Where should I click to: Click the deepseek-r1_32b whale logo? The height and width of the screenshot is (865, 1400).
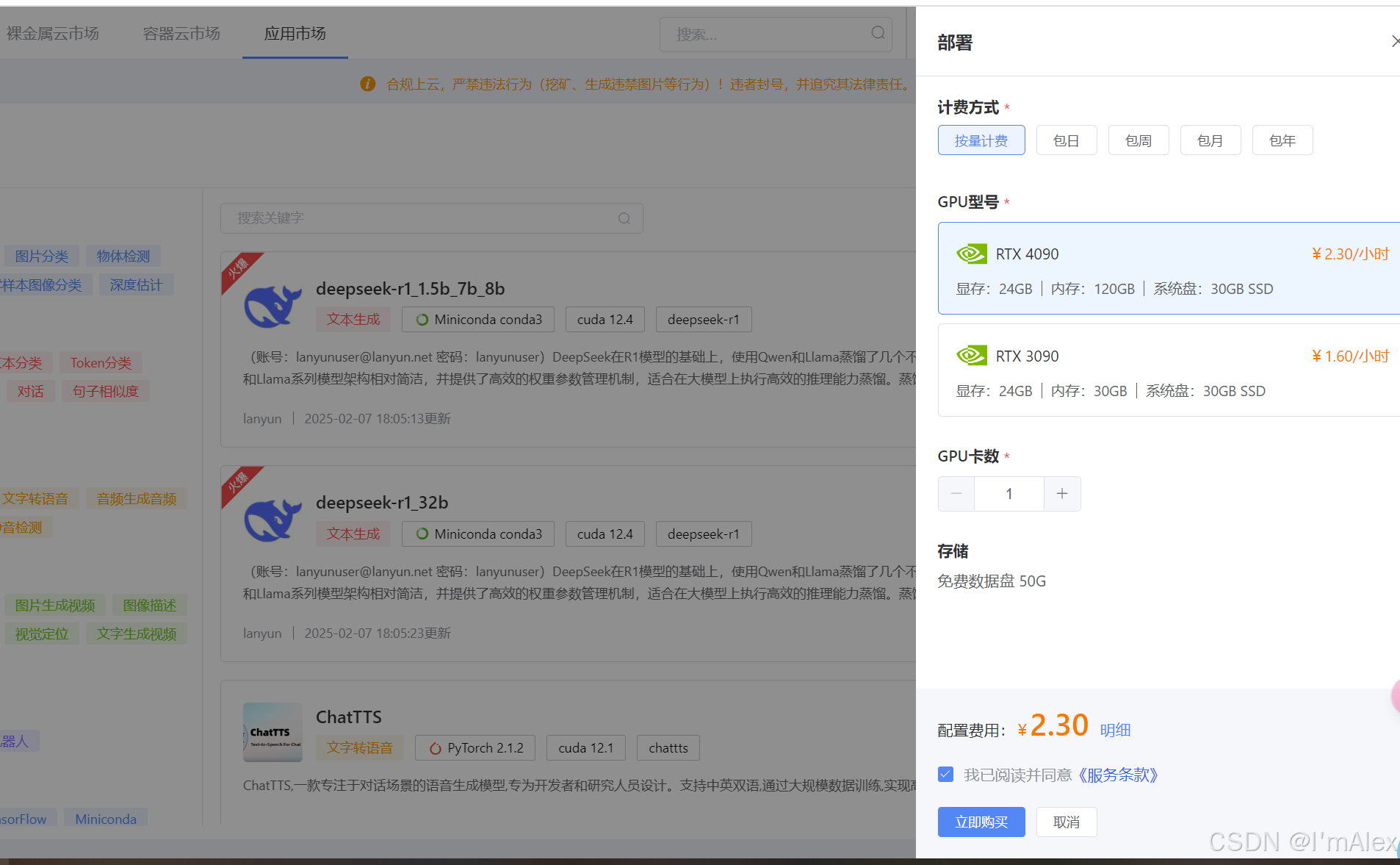pyautogui.click(x=273, y=520)
